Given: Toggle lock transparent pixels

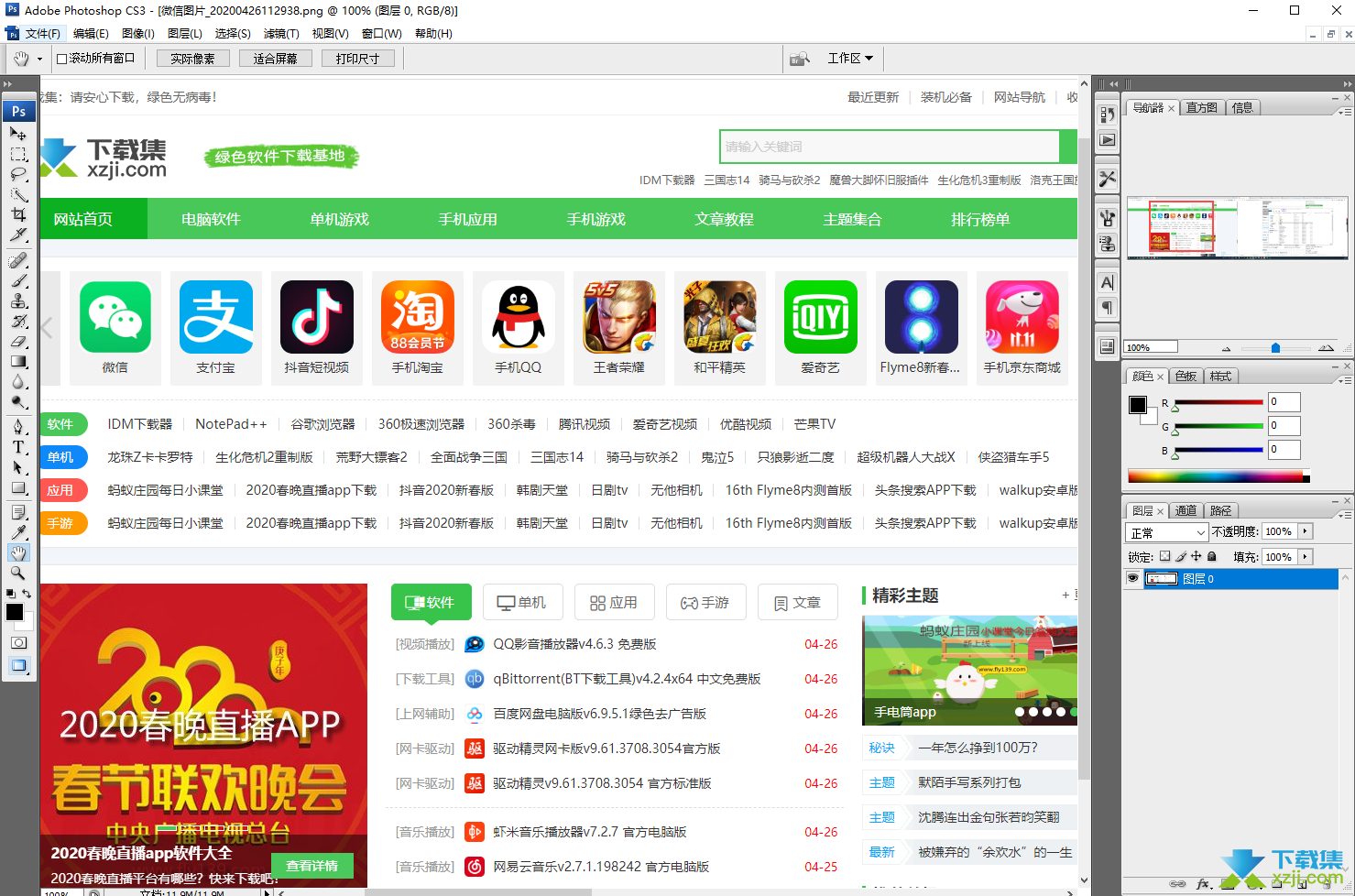Looking at the screenshot, I should pyautogui.click(x=1164, y=556).
